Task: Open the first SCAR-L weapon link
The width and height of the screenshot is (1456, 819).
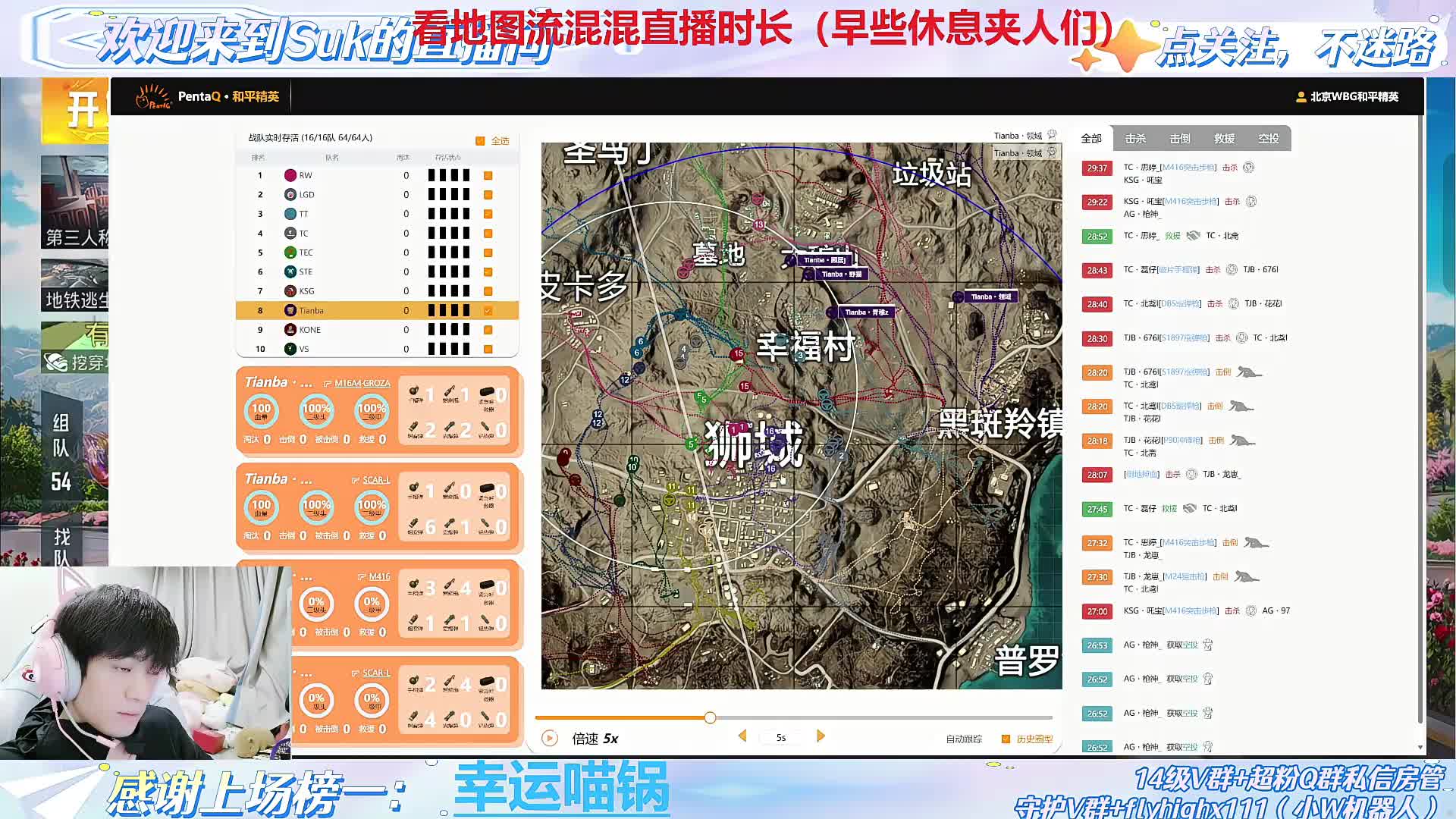Action: coord(376,480)
